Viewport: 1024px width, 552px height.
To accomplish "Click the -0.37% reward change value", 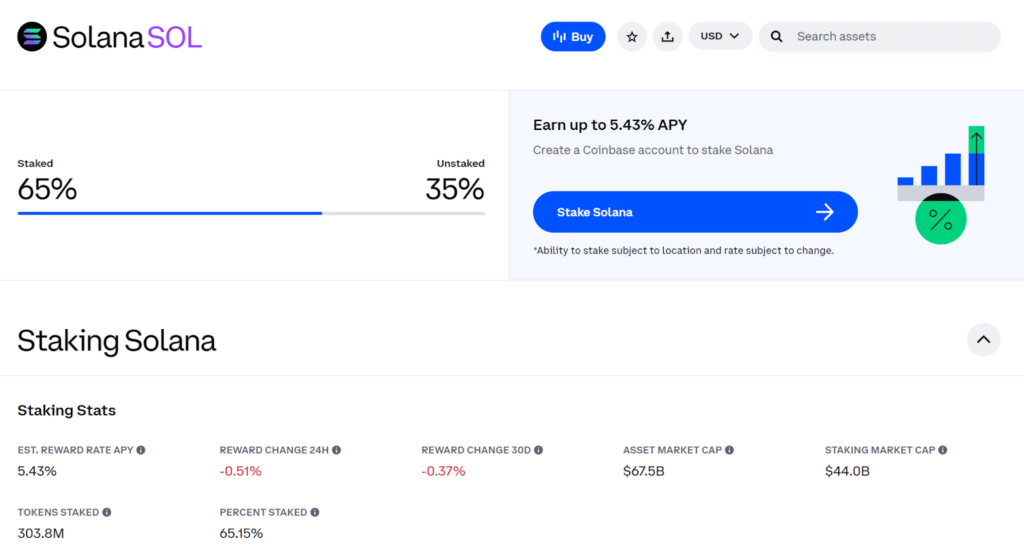I will click(x=443, y=471).
